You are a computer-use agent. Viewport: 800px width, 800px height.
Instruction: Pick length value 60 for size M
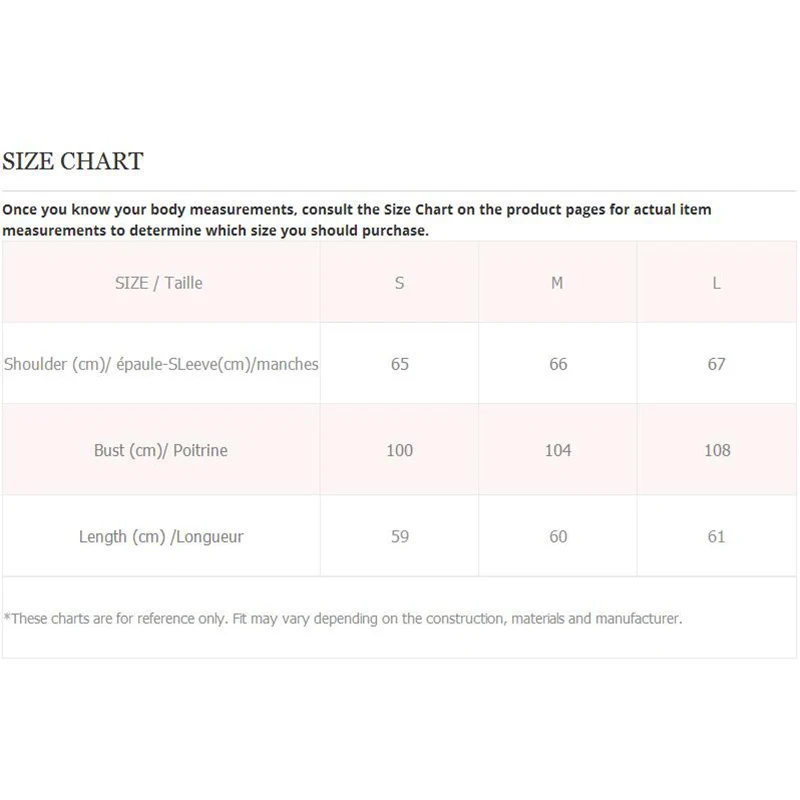pyautogui.click(x=558, y=537)
